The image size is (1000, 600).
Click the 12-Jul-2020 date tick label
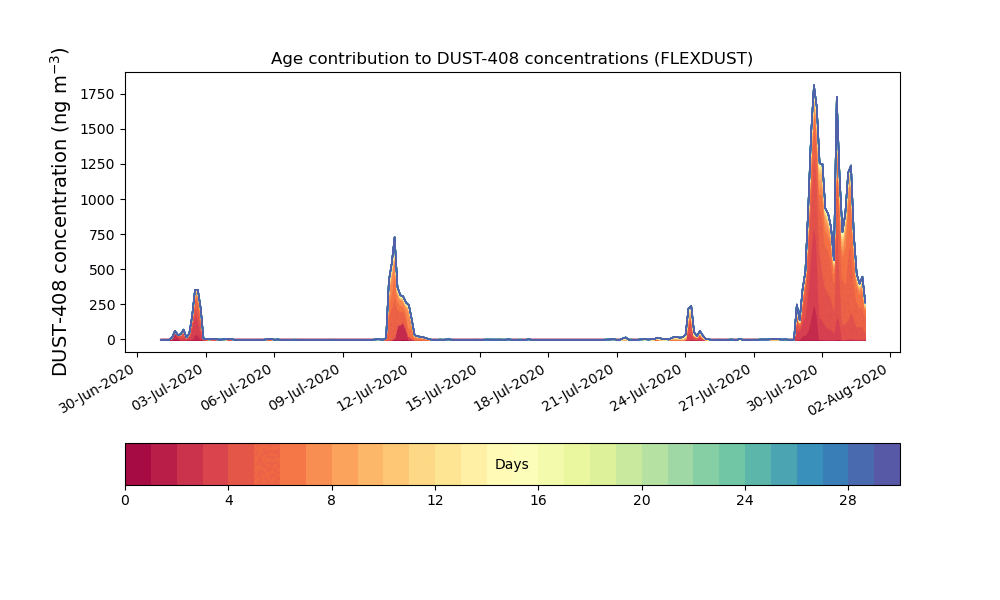373,388
